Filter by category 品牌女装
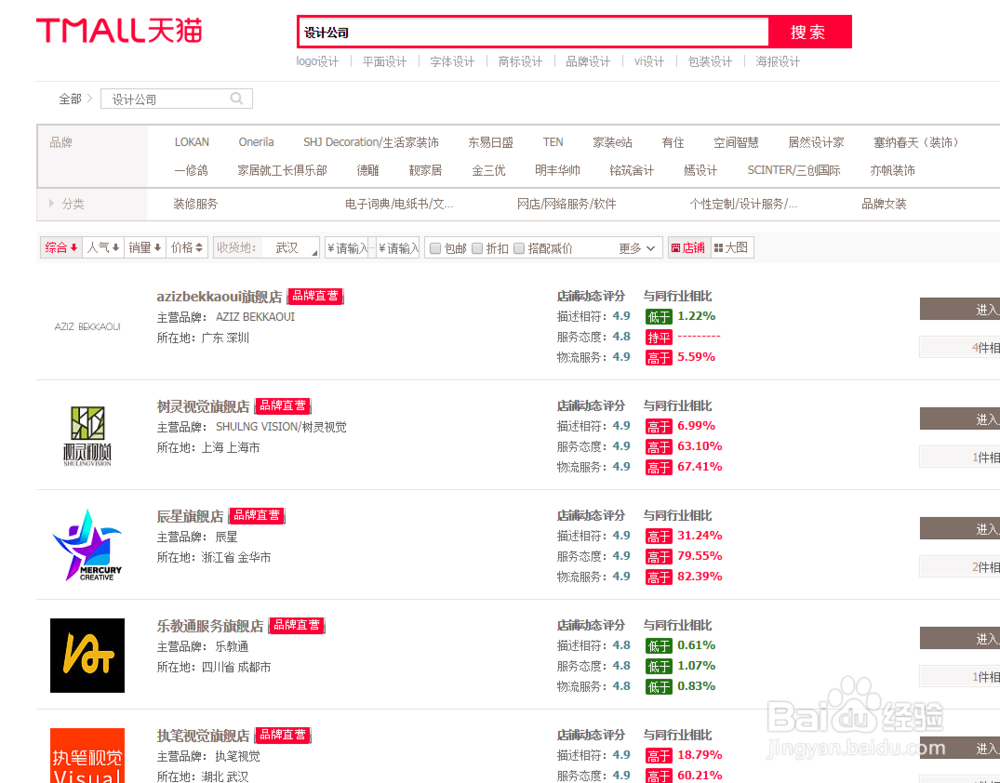Viewport: 1000px width, 783px height. 884,204
